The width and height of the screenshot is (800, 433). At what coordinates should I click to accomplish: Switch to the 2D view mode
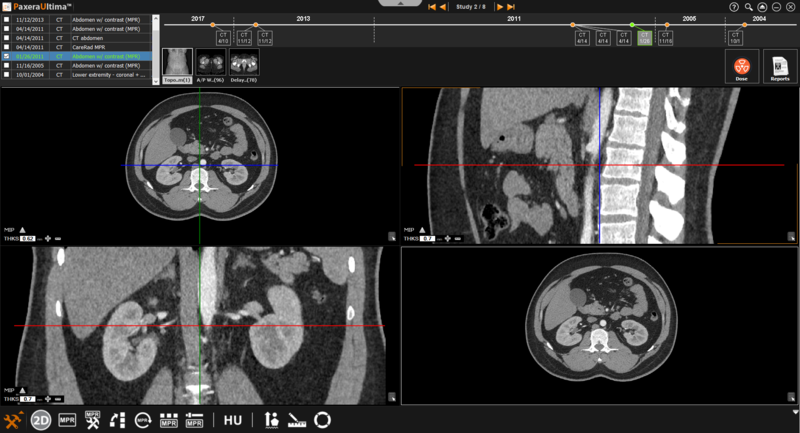coord(41,420)
